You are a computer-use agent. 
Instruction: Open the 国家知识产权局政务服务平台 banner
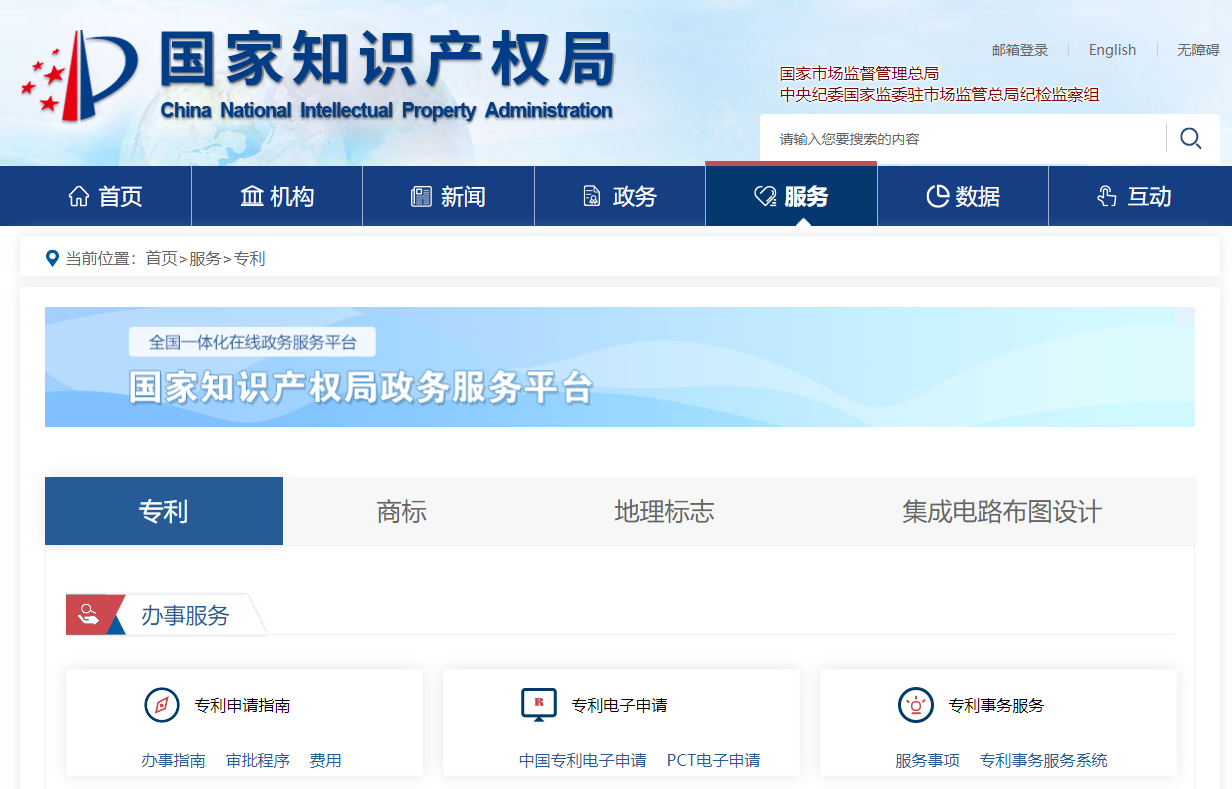coord(620,367)
